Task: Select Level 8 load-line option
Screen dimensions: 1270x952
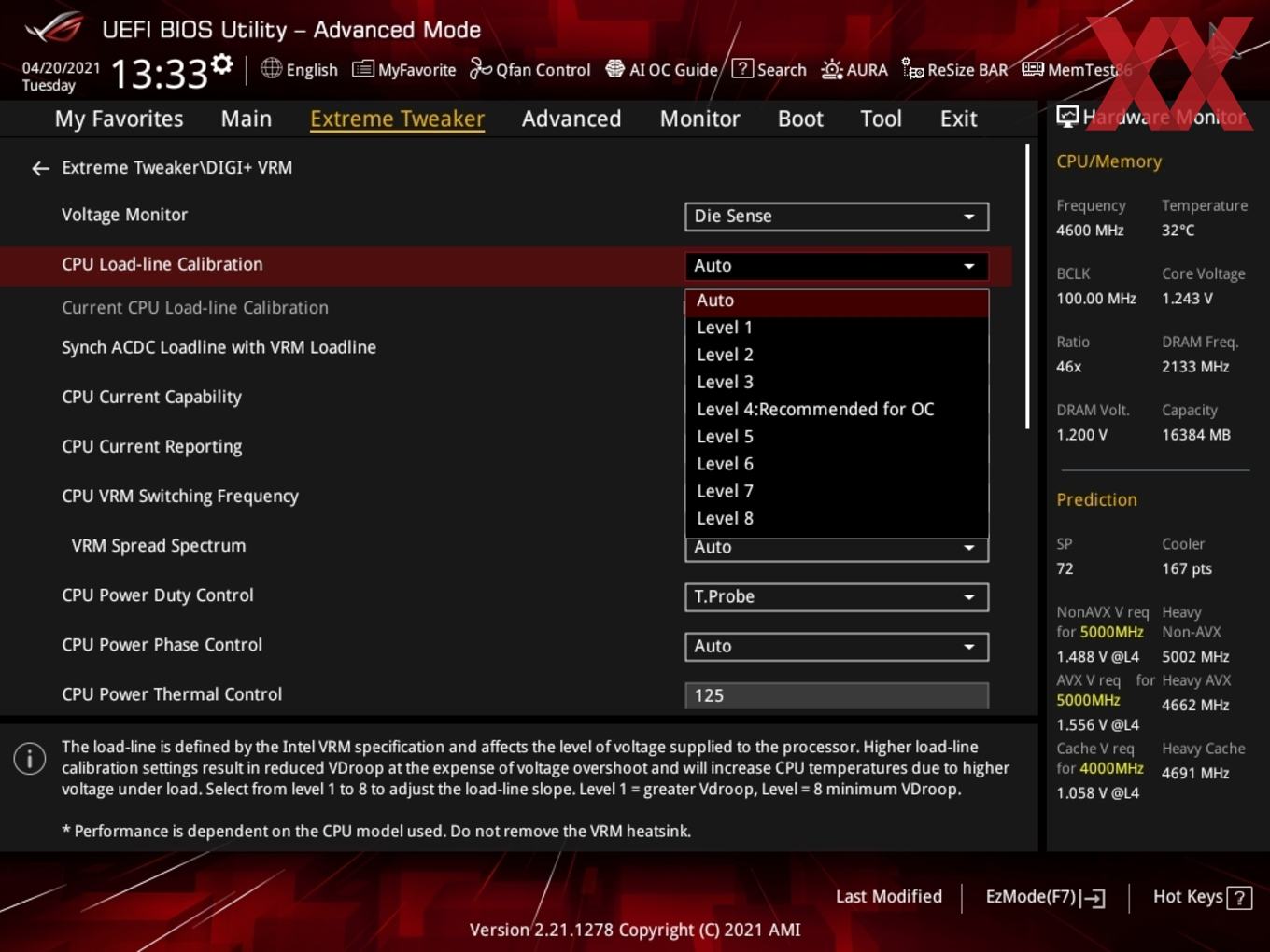Action: pyautogui.click(x=837, y=518)
